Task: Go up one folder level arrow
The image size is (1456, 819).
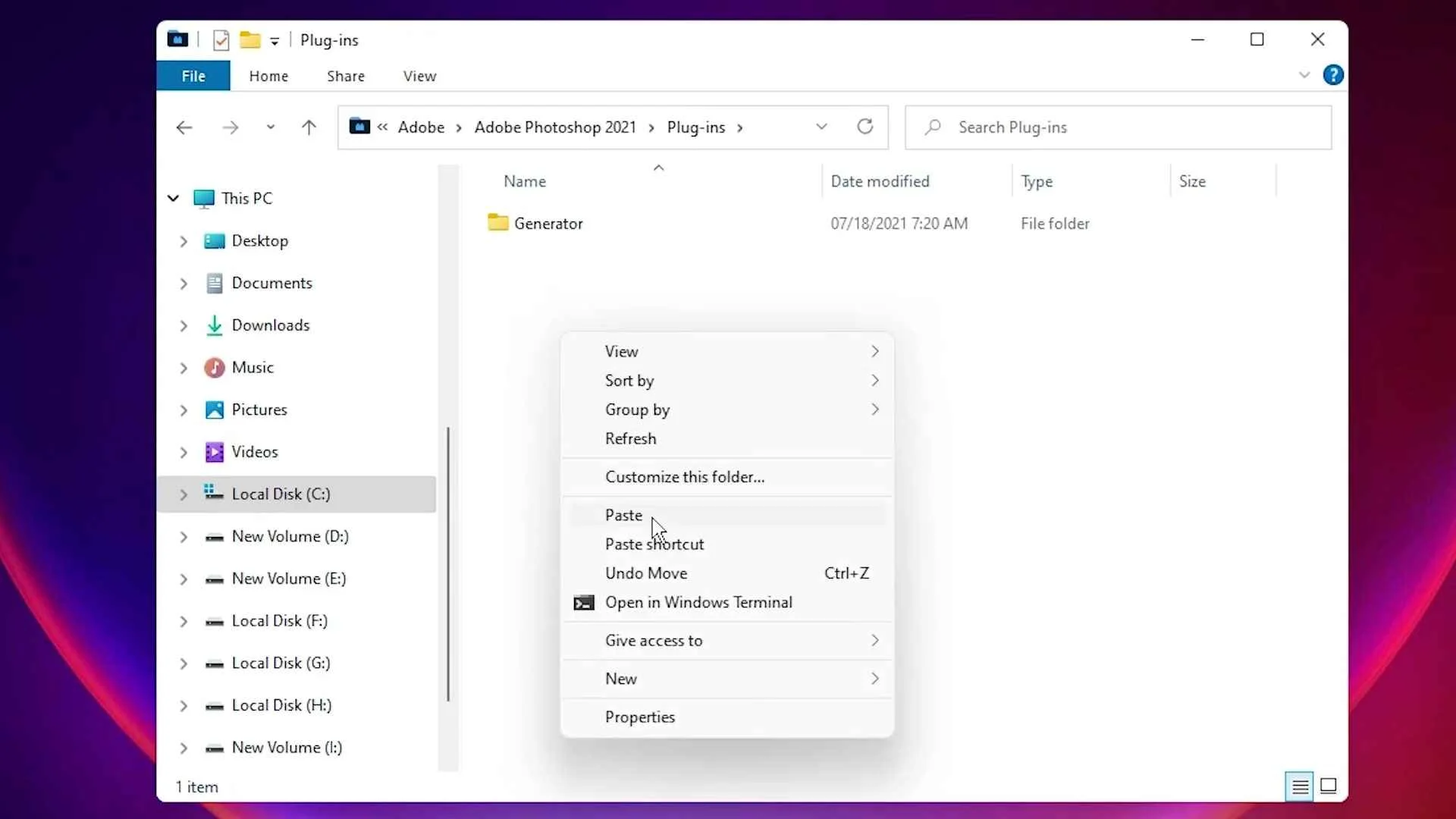Action: [x=309, y=127]
